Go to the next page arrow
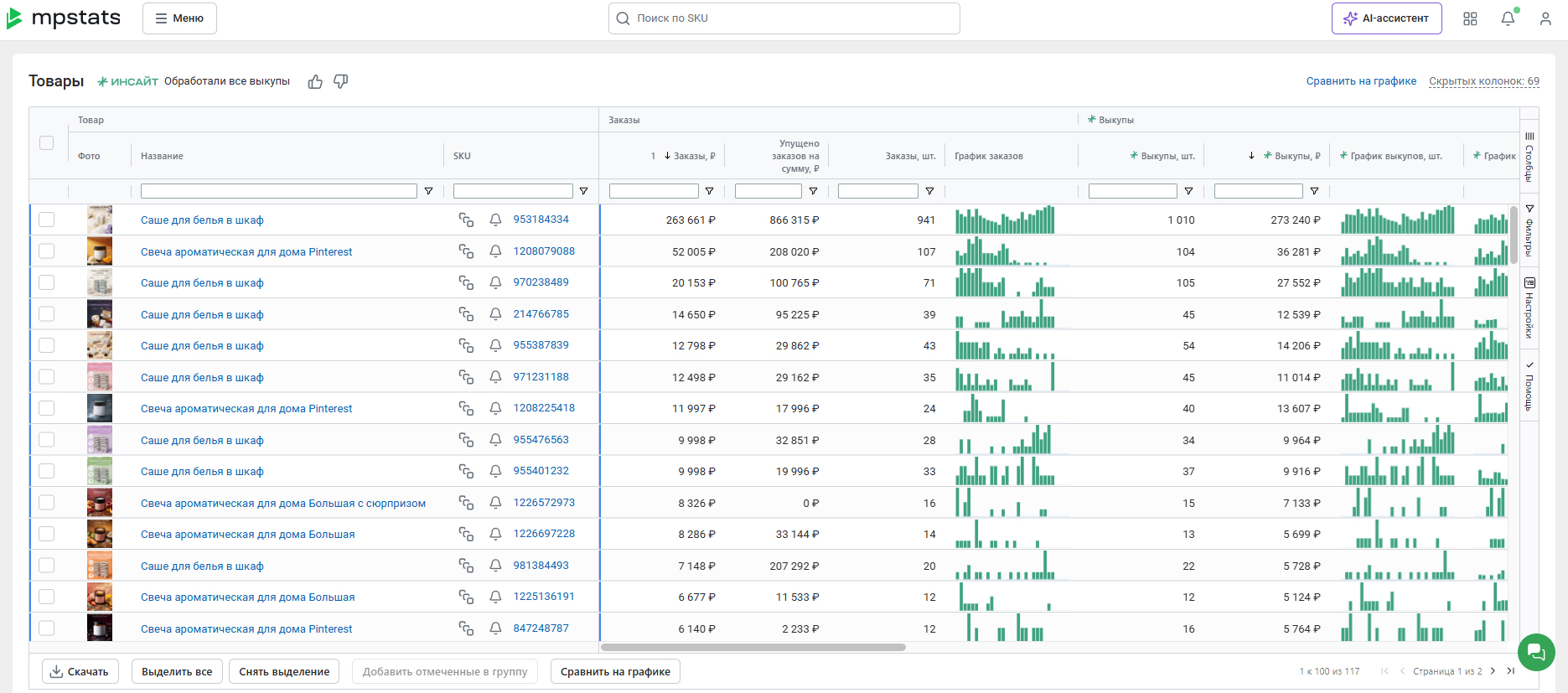Screen dimensions: 1568x693 [x=1493, y=671]
